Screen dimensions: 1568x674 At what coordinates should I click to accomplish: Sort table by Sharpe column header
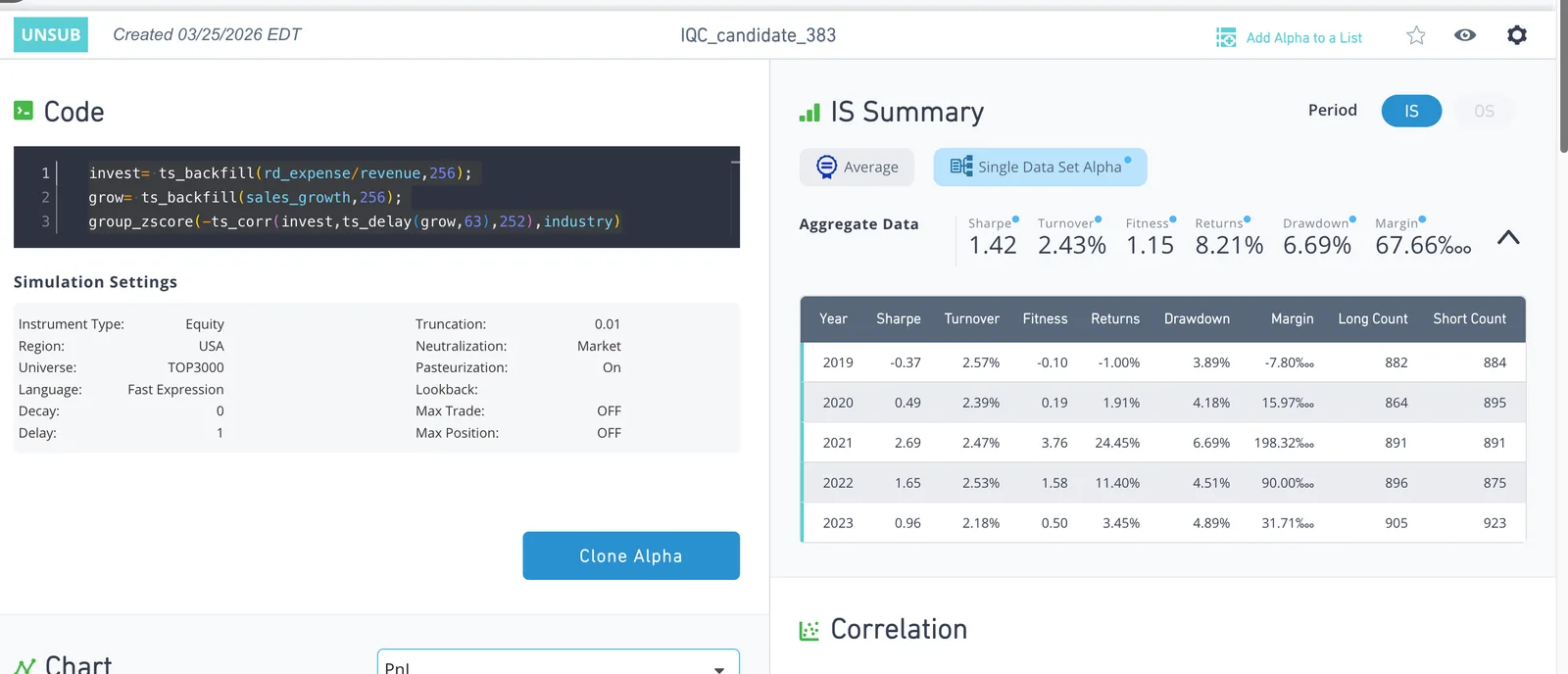pyautogui.click(x=899, y=318)
